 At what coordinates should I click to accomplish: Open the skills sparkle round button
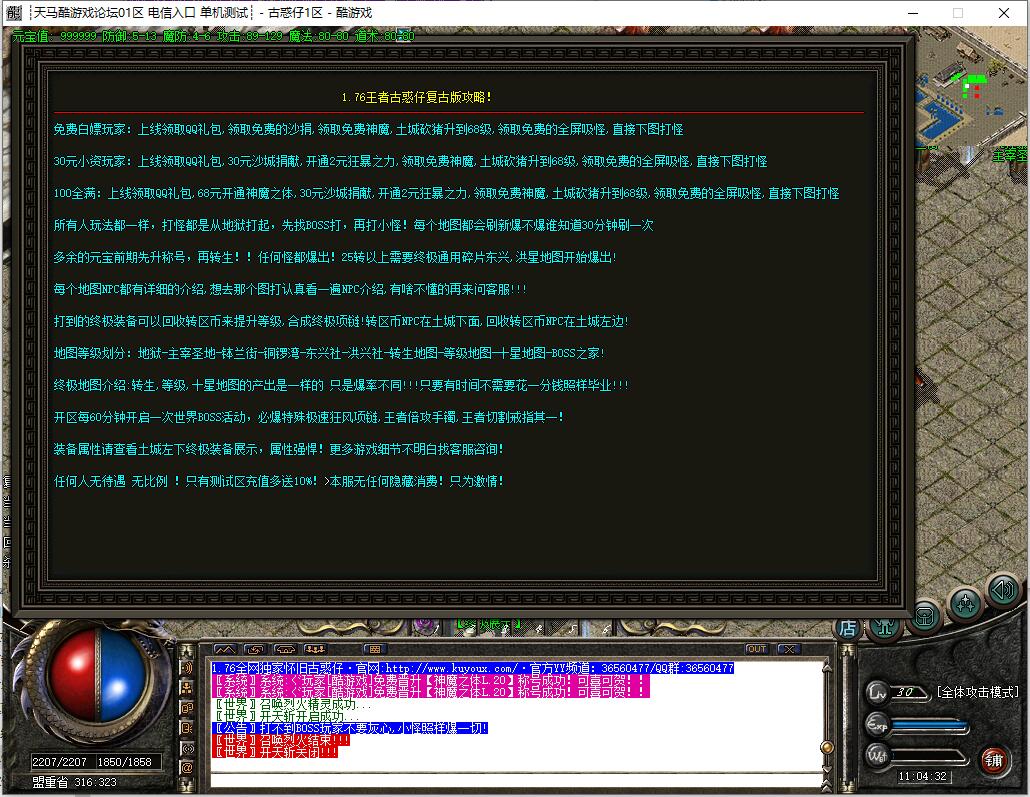pos(965,602)
